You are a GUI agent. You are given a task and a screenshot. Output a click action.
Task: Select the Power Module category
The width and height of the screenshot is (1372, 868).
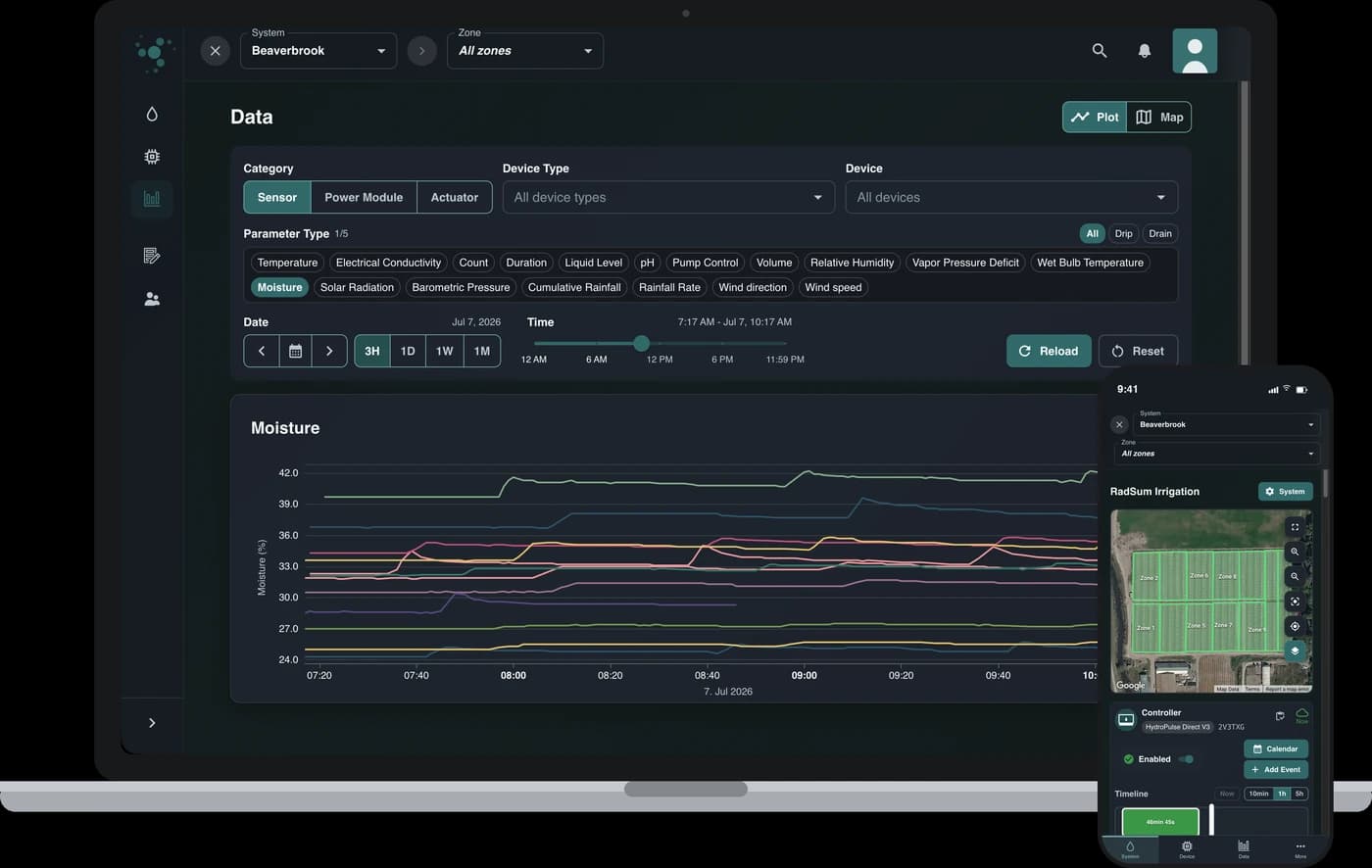pyautogui.click(x=364, y=197)
